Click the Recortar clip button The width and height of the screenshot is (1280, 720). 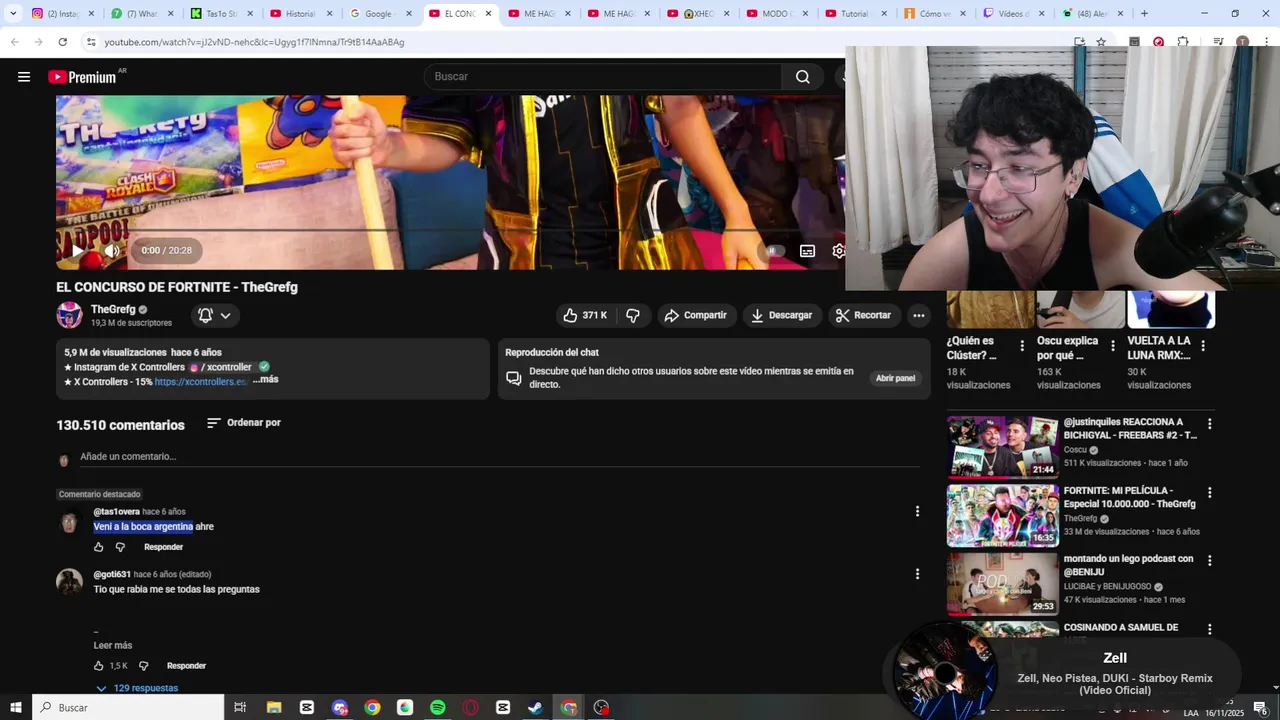[x=864, y=315]
